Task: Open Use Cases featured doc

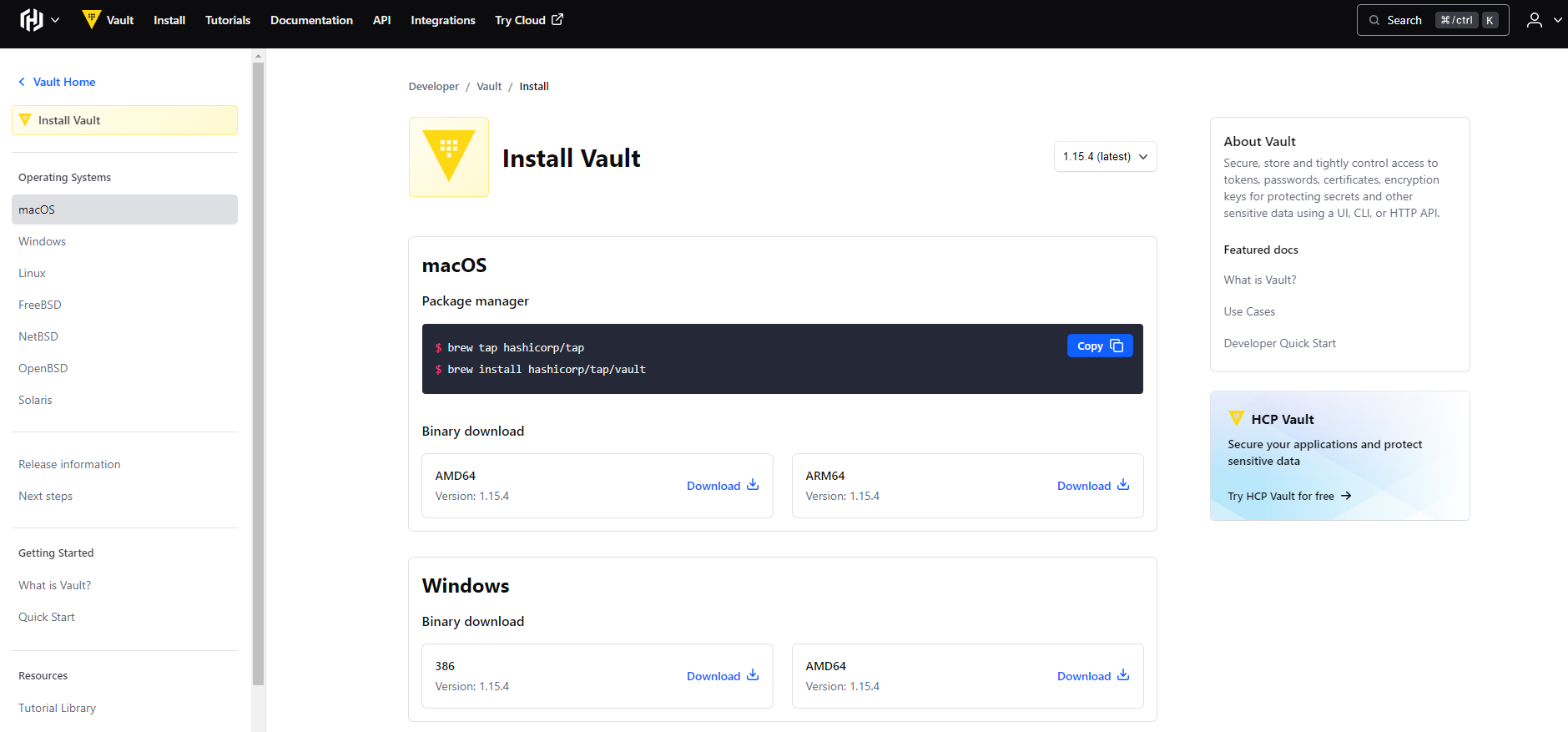Action: (x=1249, y=311)
